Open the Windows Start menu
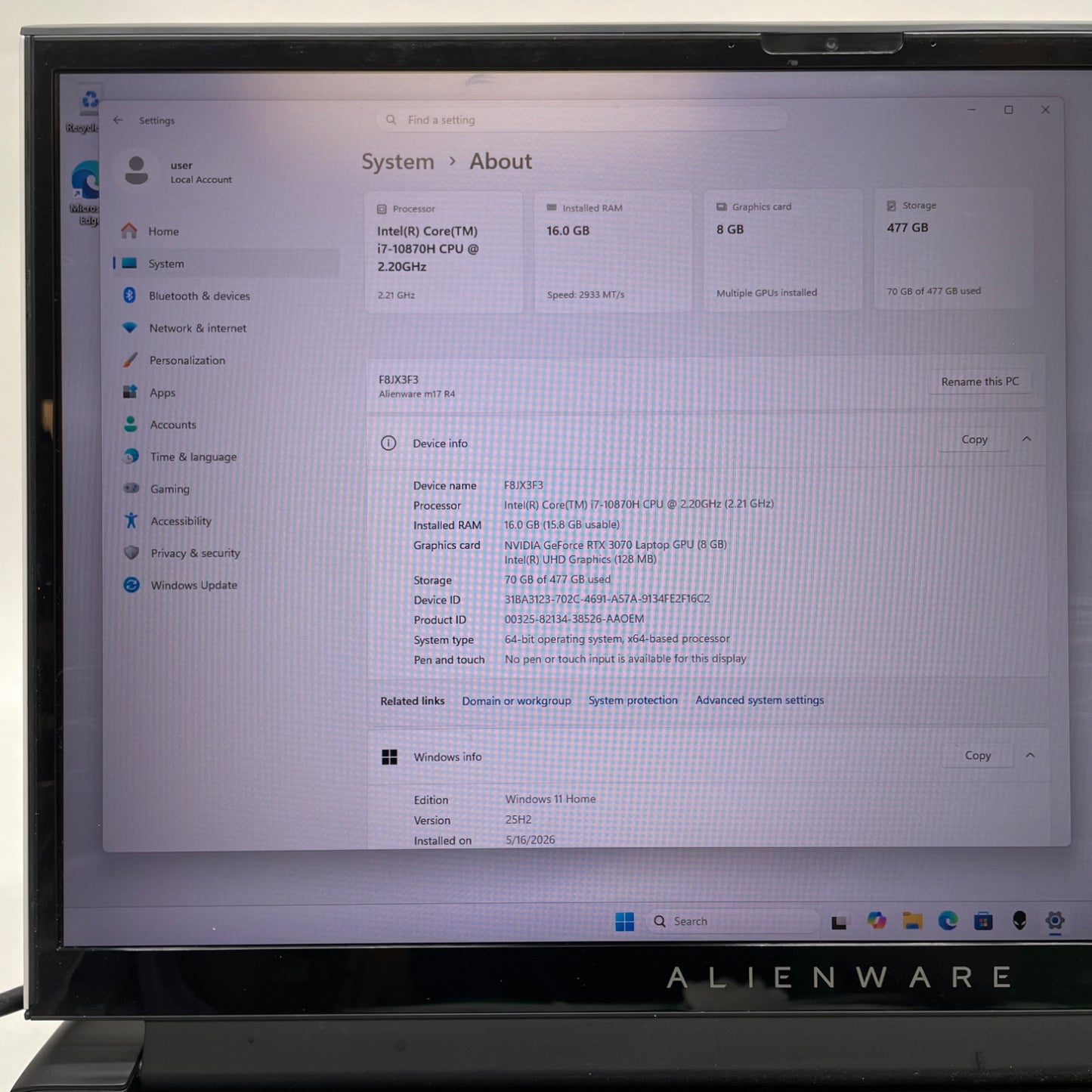 coord(625,921)
